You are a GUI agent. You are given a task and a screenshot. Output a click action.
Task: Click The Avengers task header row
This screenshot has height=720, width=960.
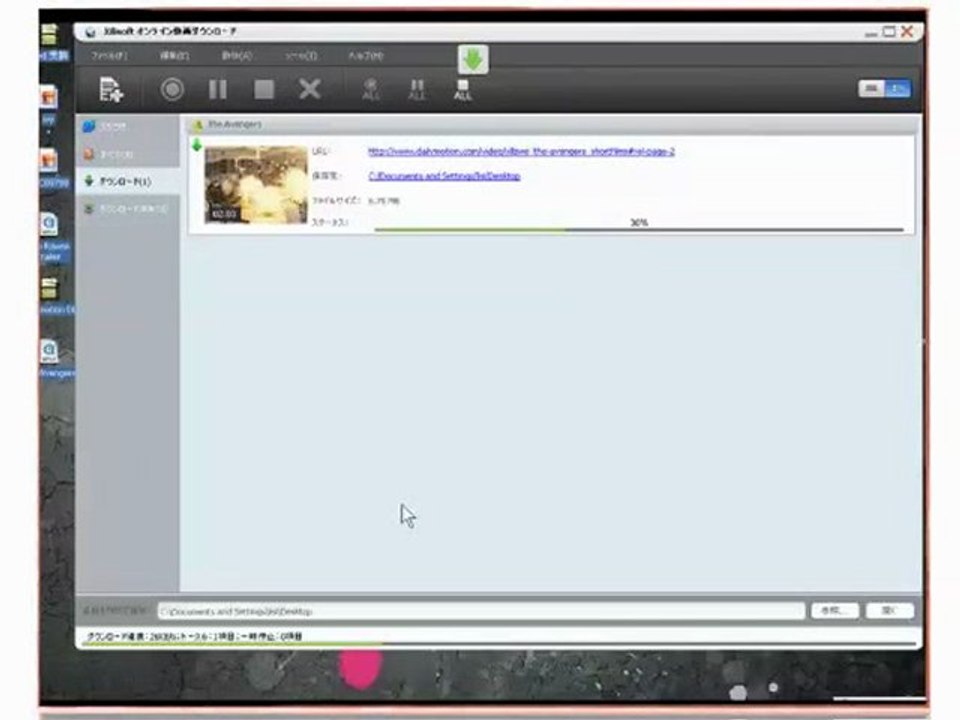(552, 125)
